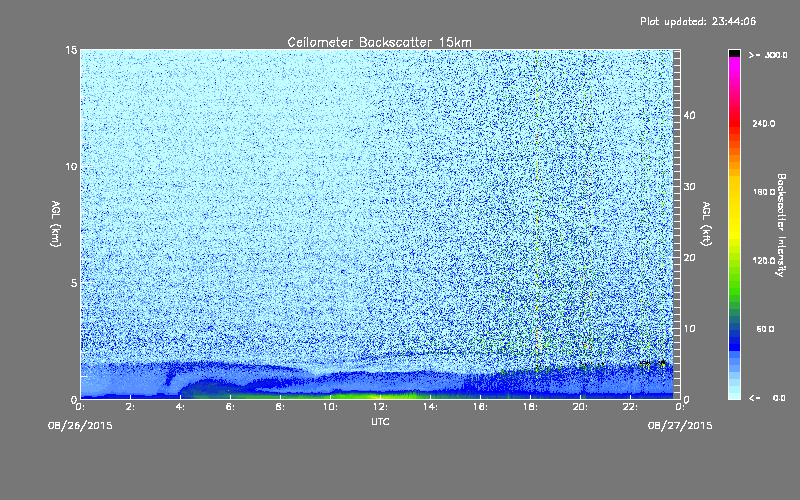Click the '>= 300.0' colorbar value

pyautogui.click(x=768, y=55)
